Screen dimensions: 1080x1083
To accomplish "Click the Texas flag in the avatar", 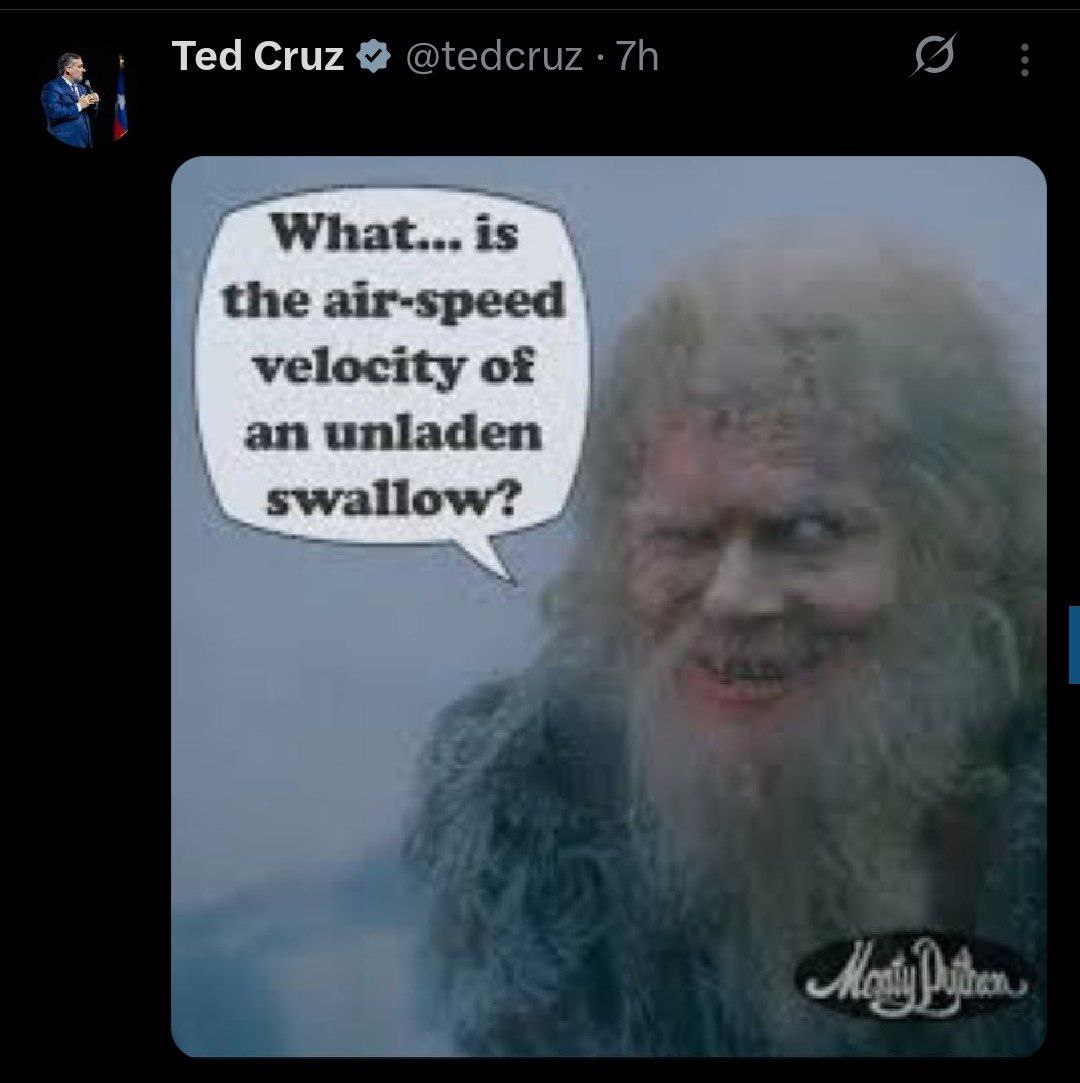I will pos(121,100).
